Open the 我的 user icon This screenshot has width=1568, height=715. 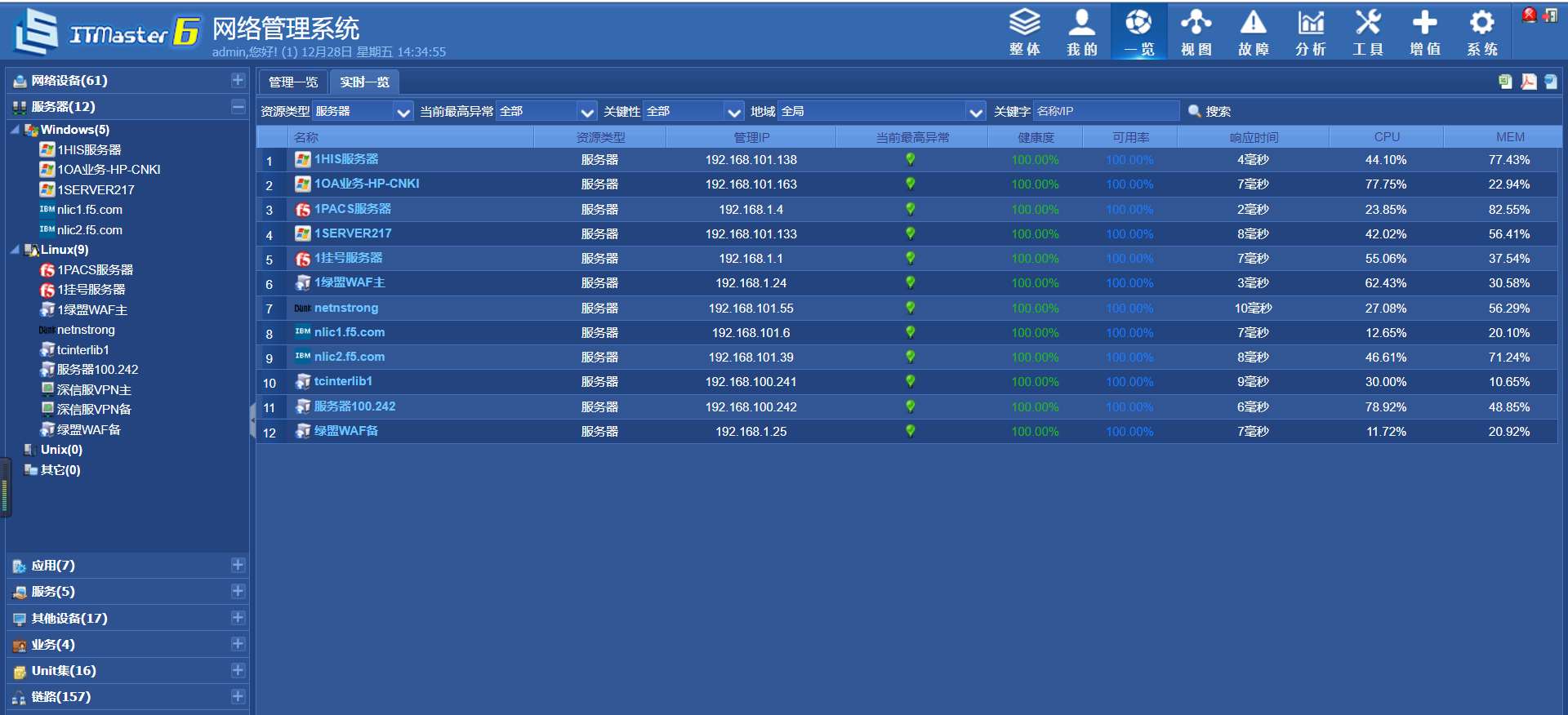tap(1081, 31)
